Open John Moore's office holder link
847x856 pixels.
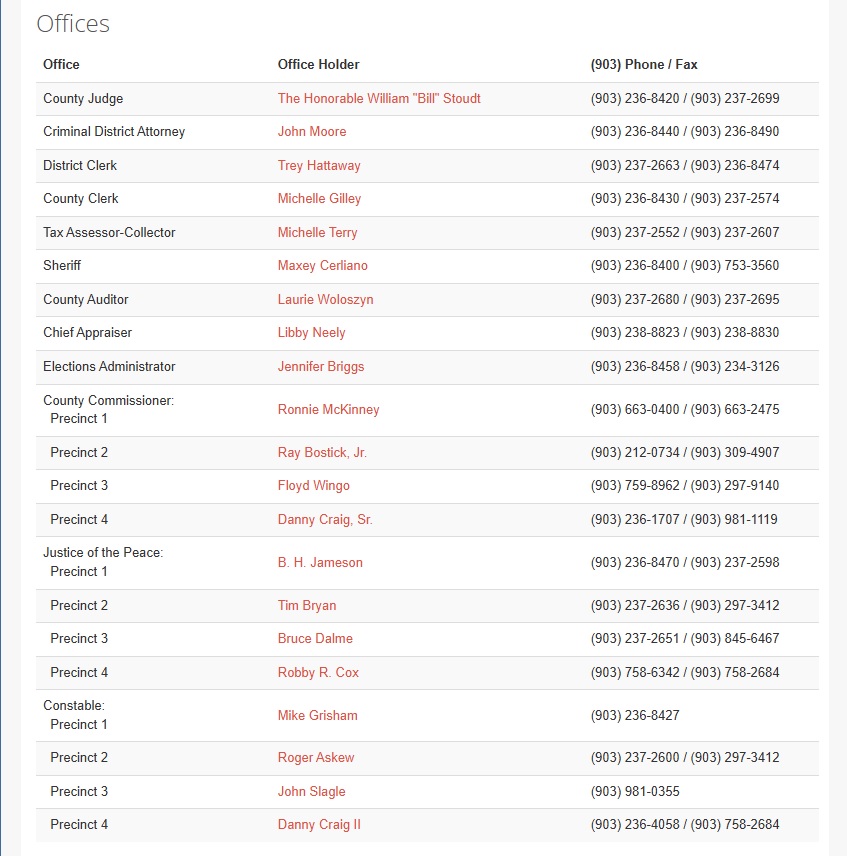coord(312,132)
